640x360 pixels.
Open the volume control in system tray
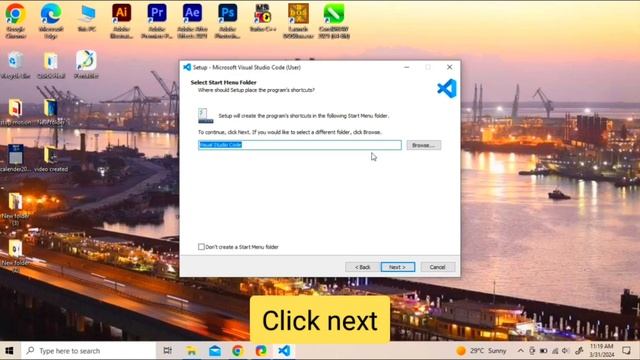(x=566, y=351)
